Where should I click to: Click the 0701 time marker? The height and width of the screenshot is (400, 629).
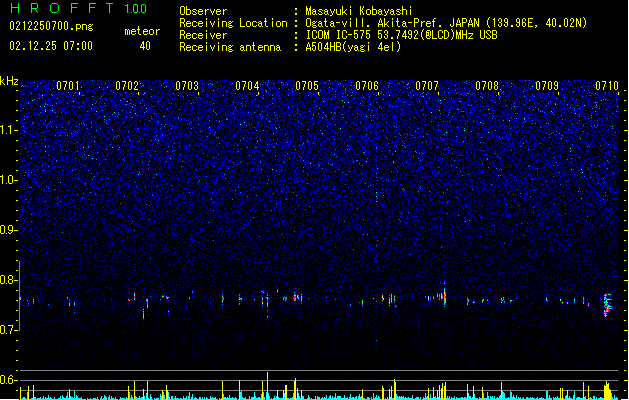click(x=68, y=86)
